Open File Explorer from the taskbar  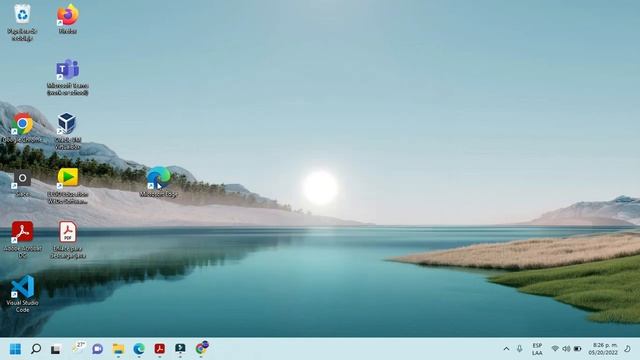click(x=118, y=349)
